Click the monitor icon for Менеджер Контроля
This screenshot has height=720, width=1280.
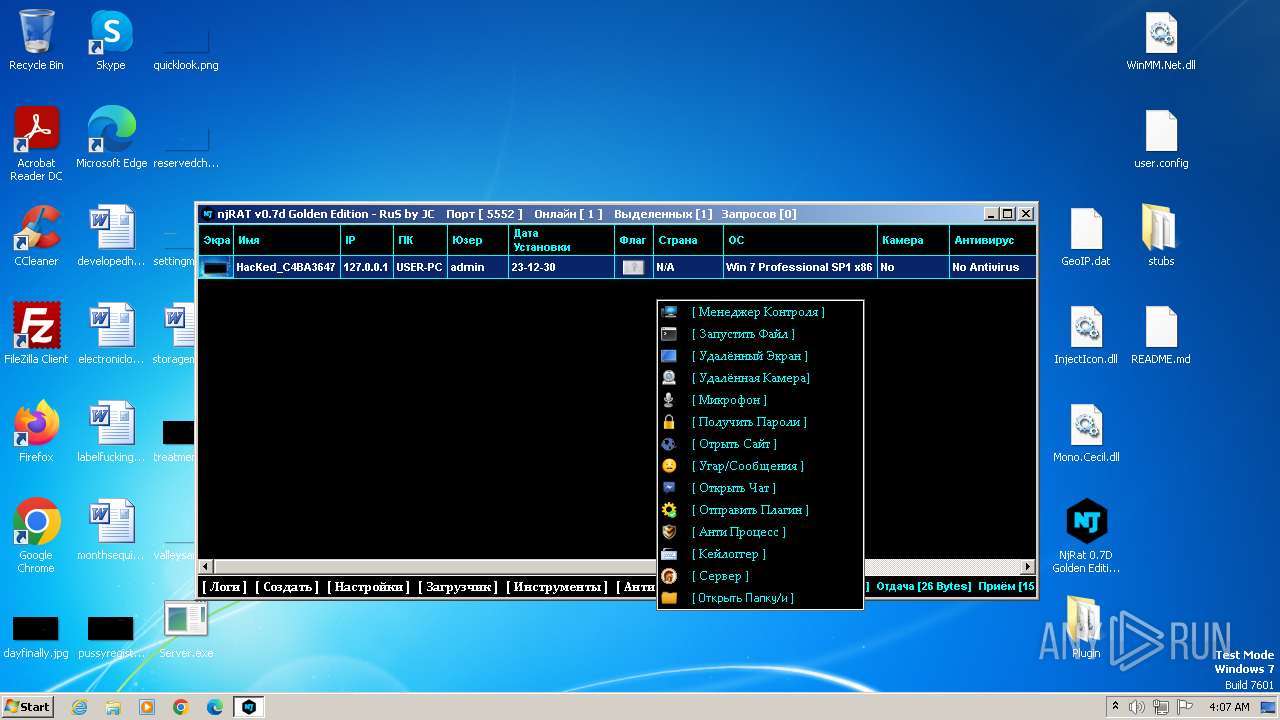click(669, 312)
